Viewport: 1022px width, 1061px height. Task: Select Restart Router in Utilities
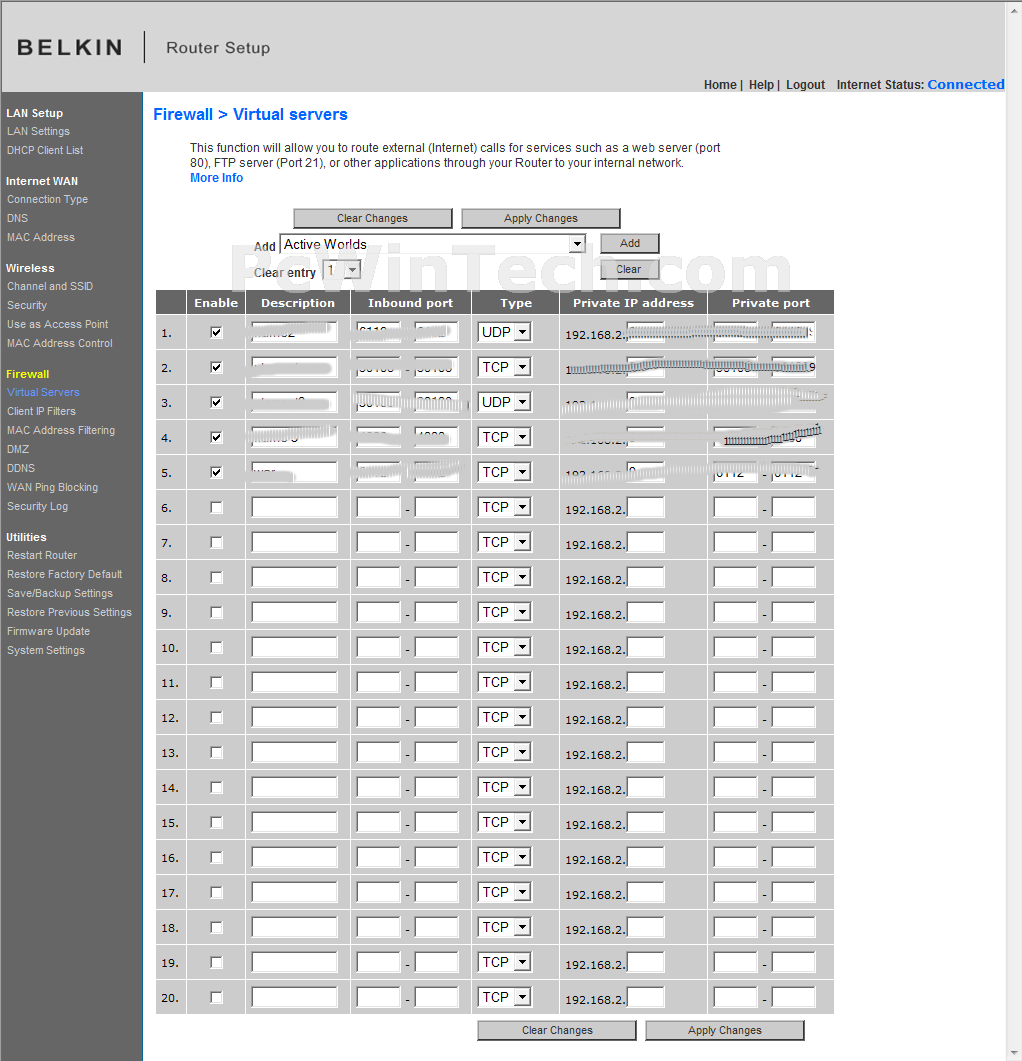[42, 556]
